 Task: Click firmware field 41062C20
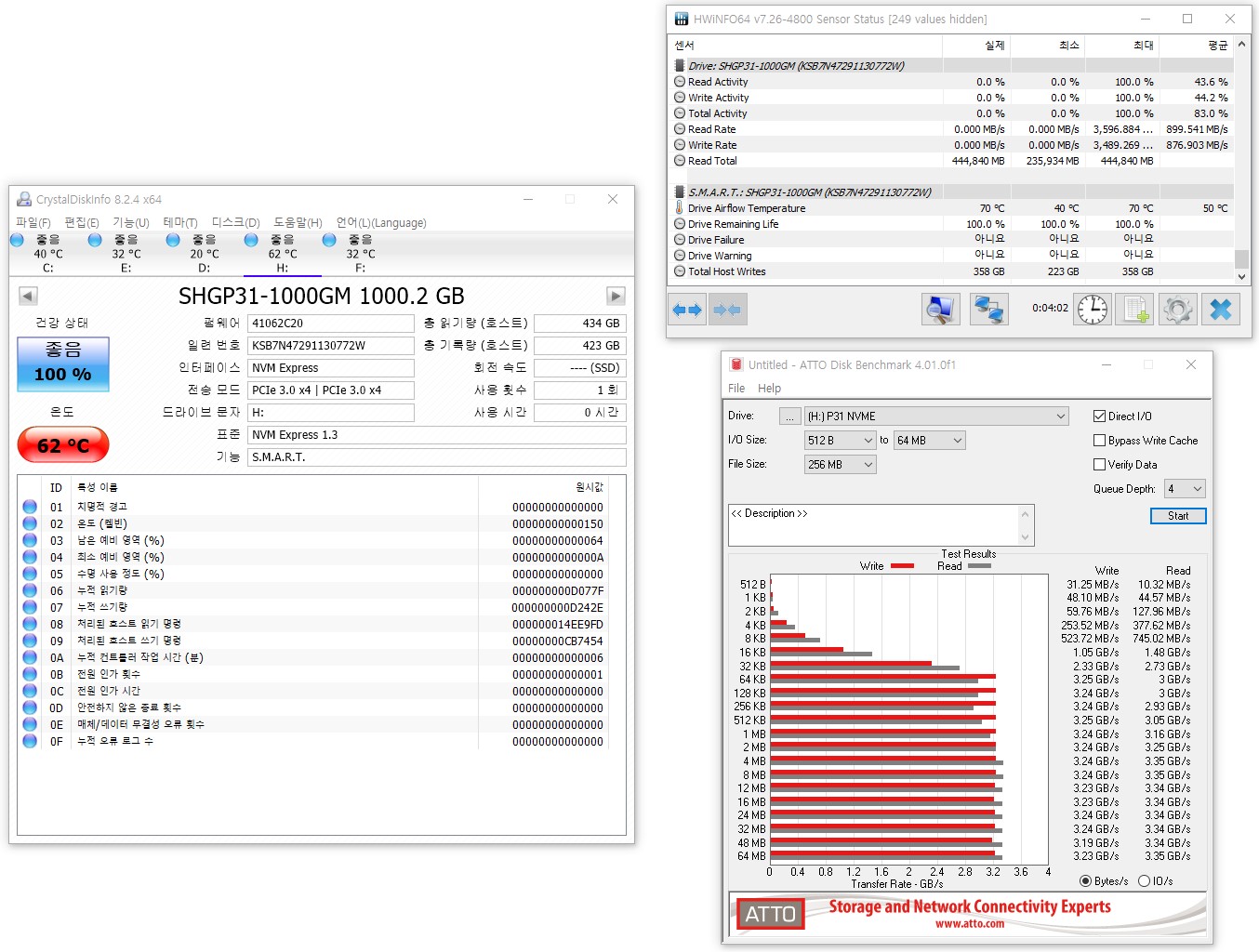pos(331,324)
